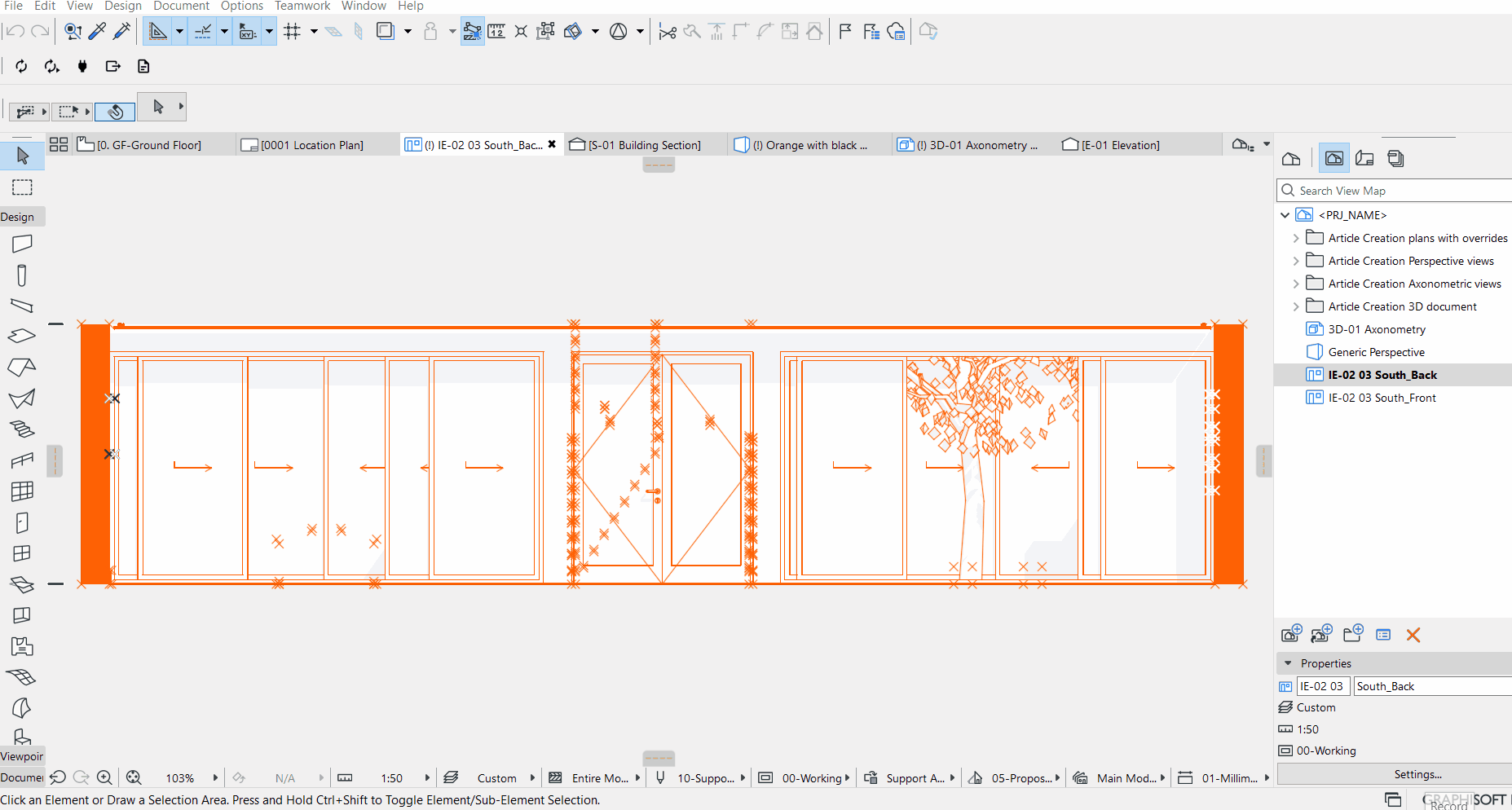Toggle the Trace reference button

tap(385, 32)
